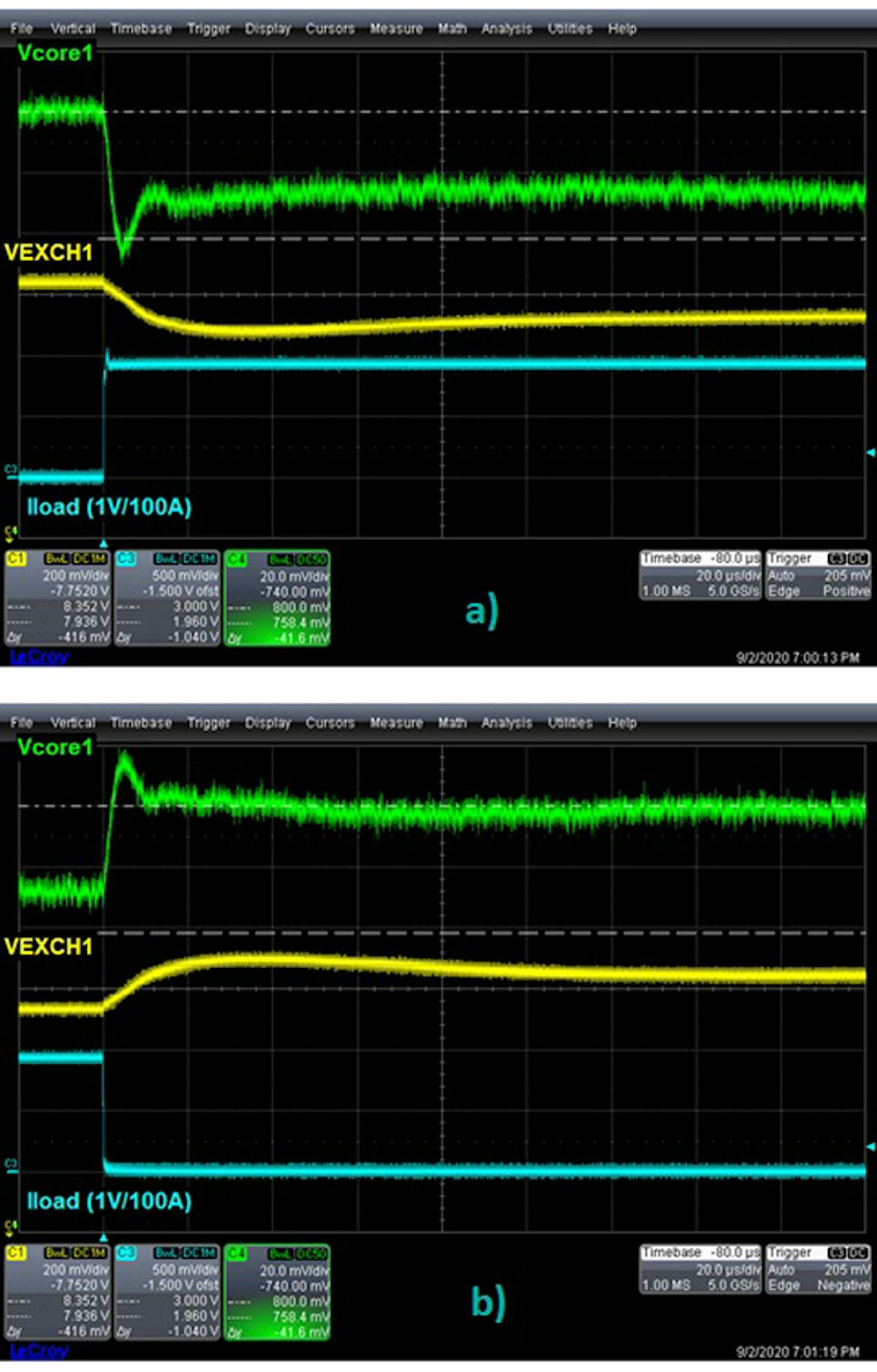Screen dimensions: 877x1372
Task: Open the Timebase menu in screenshot b)
Action: pyautogui.click(x=141, y=723)
